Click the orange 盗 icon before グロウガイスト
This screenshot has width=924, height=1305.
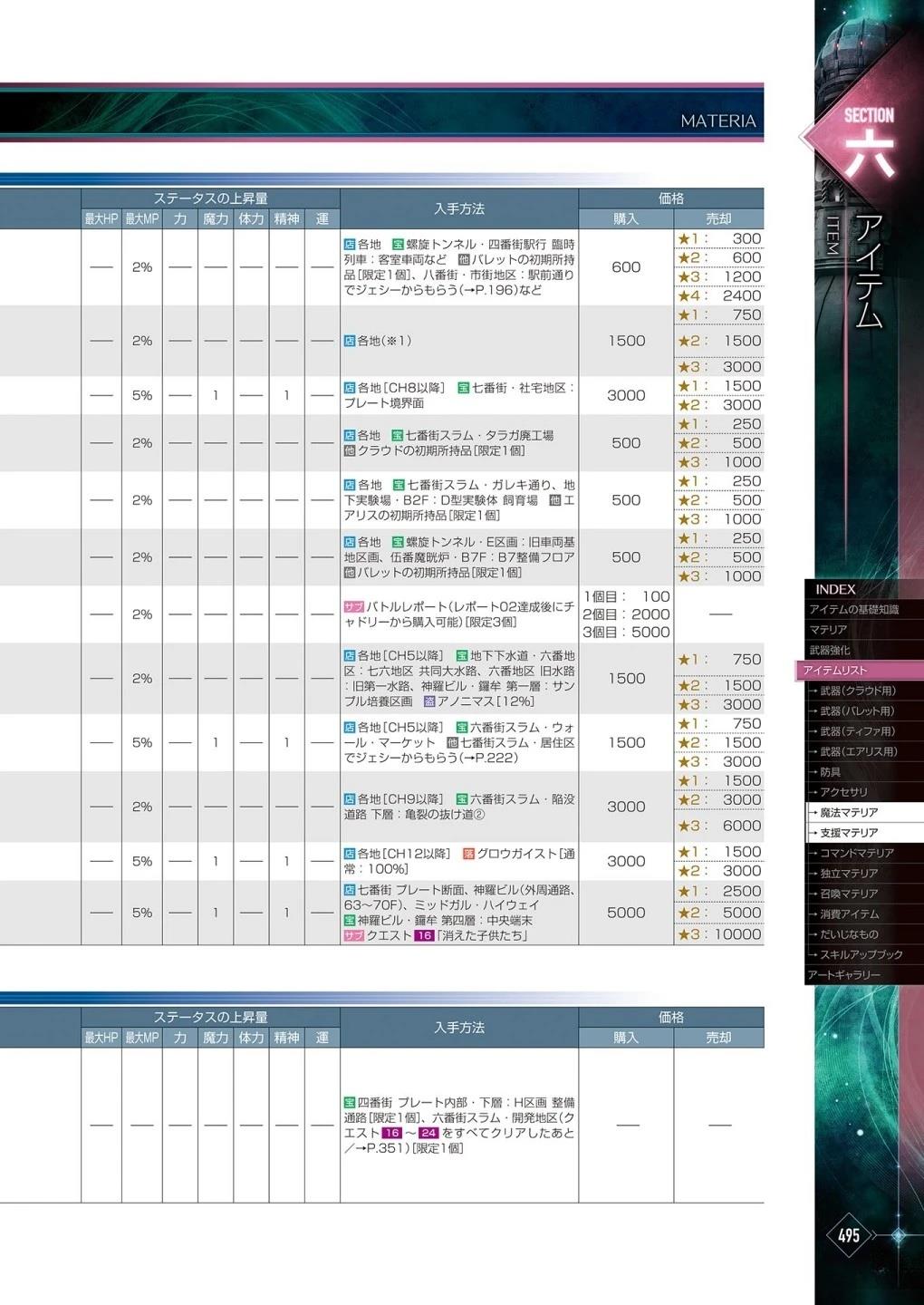coord(468,854)
